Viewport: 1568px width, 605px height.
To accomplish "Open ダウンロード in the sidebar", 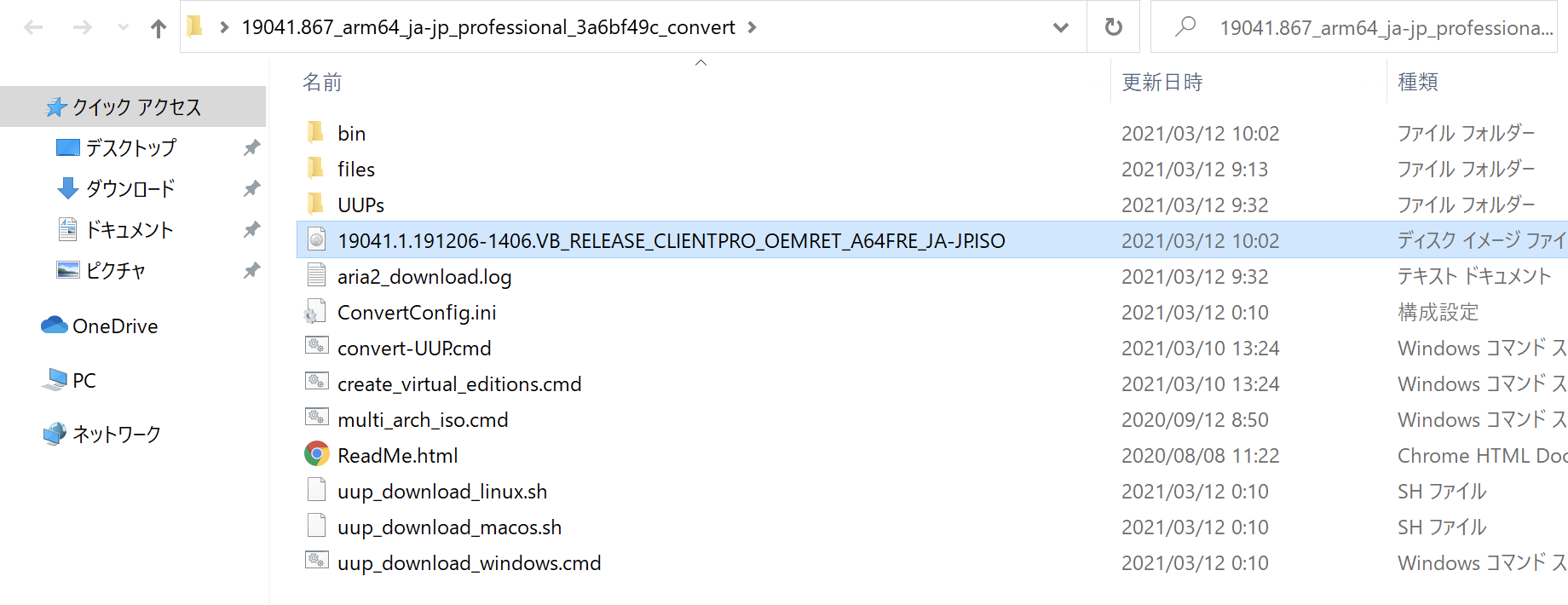I will pyautogui.click(x=130, y=188).
